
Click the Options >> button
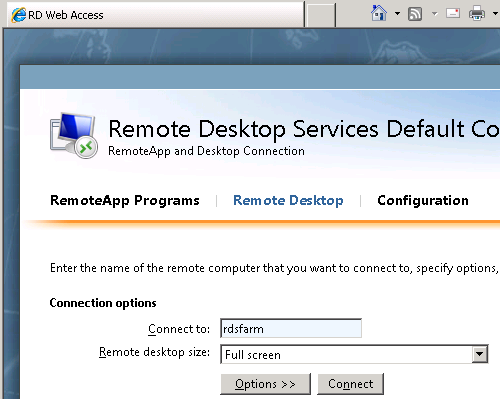265,384
